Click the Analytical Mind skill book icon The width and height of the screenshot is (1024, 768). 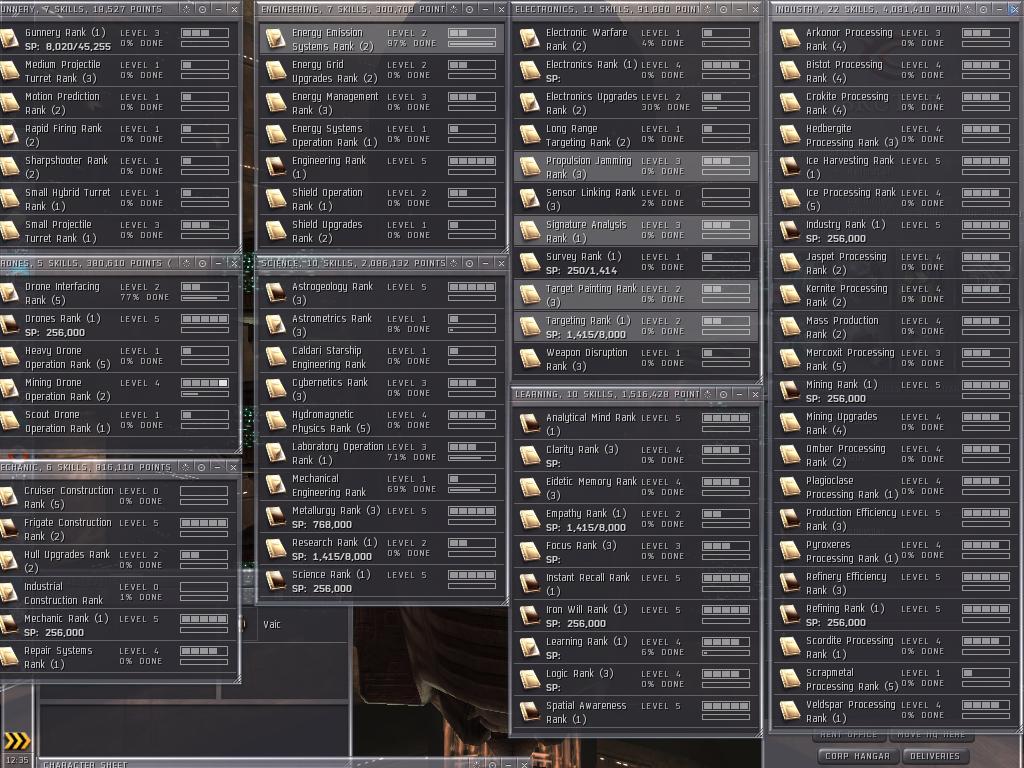(530, 424)
